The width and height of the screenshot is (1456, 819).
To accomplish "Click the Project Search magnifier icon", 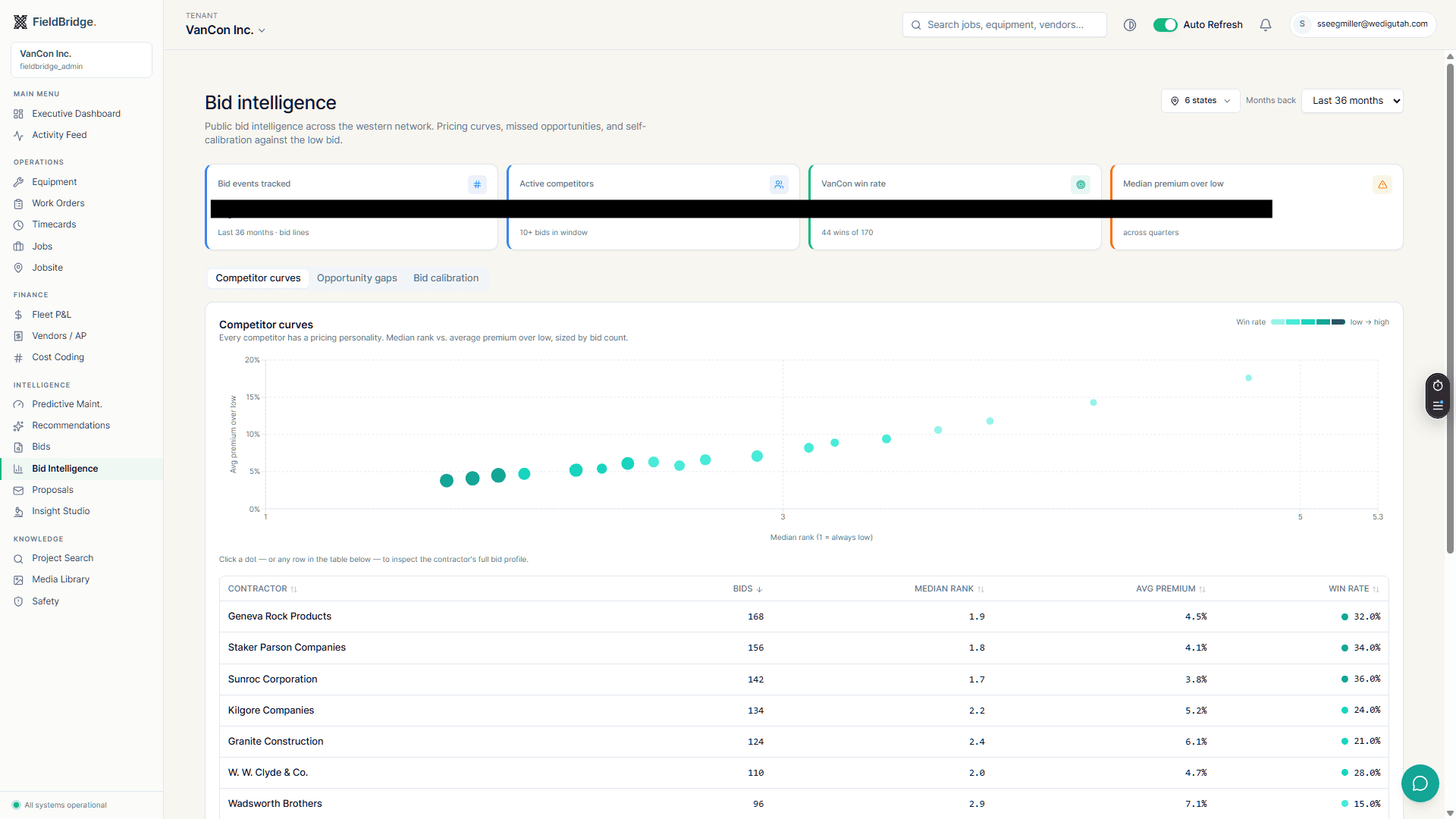I will click(x=18, y=558).
